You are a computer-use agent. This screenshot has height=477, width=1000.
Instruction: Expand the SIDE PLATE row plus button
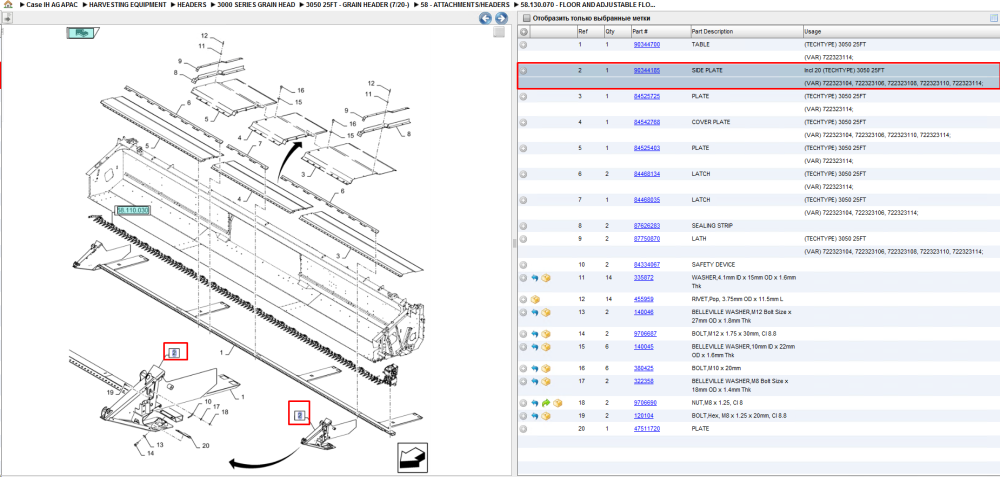pos(524,71)
